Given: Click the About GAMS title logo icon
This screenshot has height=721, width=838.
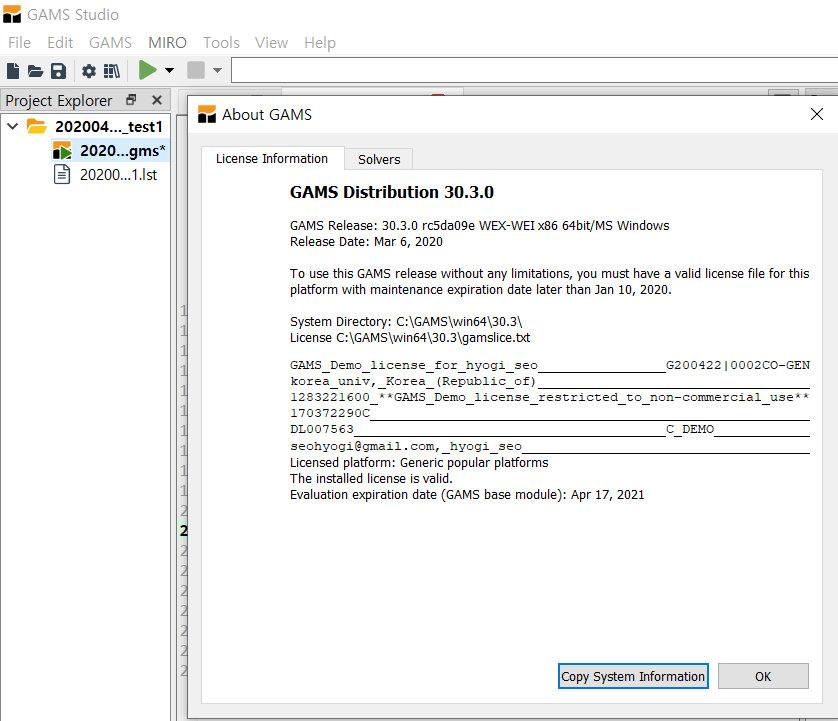Looking at the screenshot, I should point(207,114).
